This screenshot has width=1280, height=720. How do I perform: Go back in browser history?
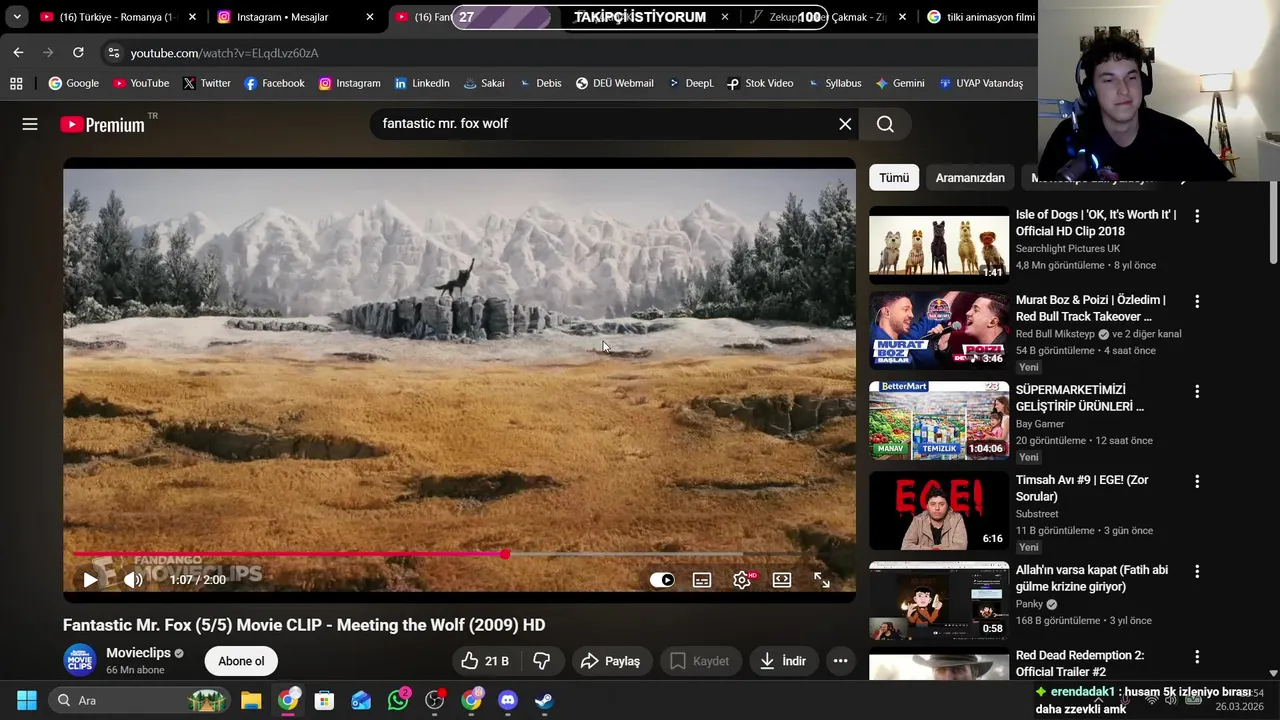point(18,52)
